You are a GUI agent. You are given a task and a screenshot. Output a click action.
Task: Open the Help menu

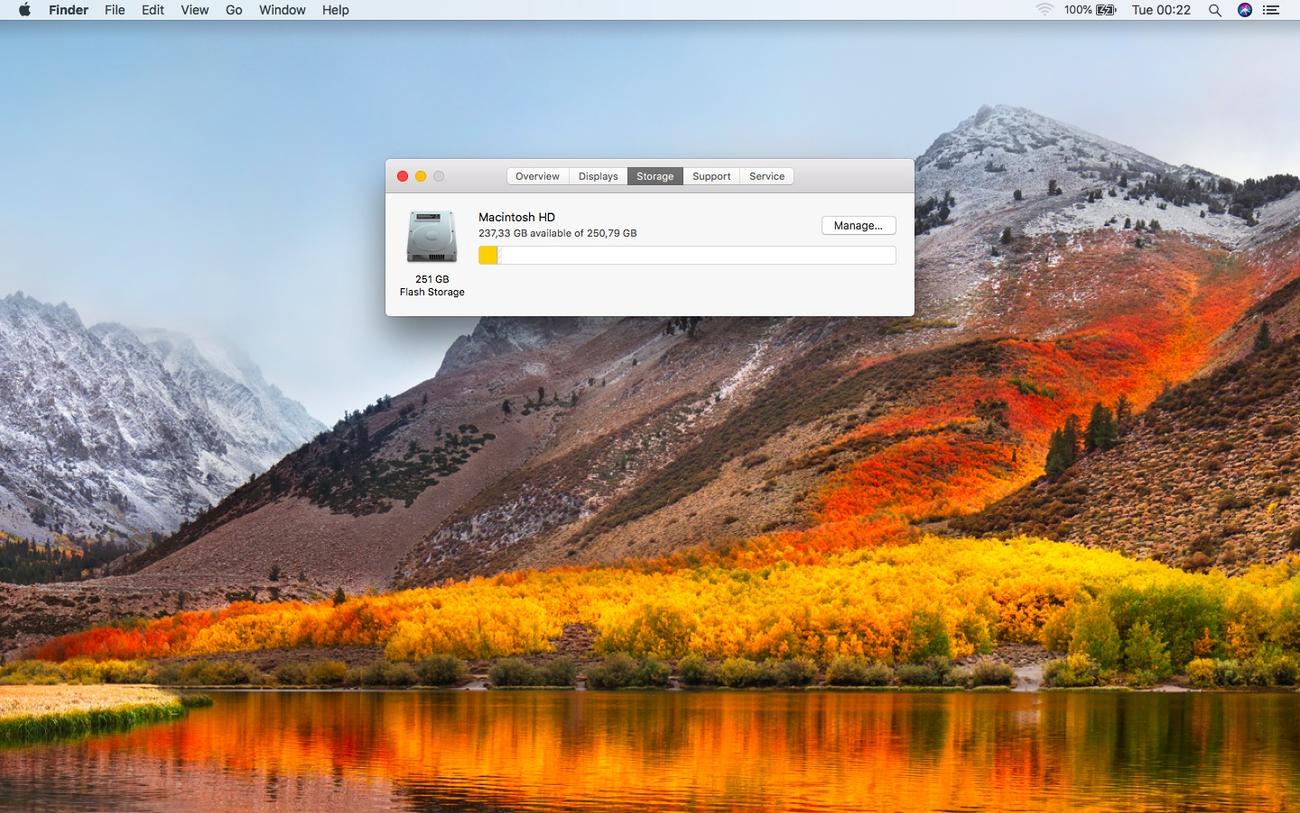tap(335, 10)
